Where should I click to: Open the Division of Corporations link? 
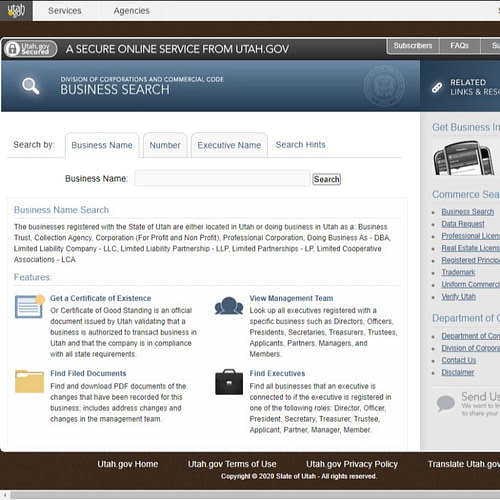tap(471, 348)
